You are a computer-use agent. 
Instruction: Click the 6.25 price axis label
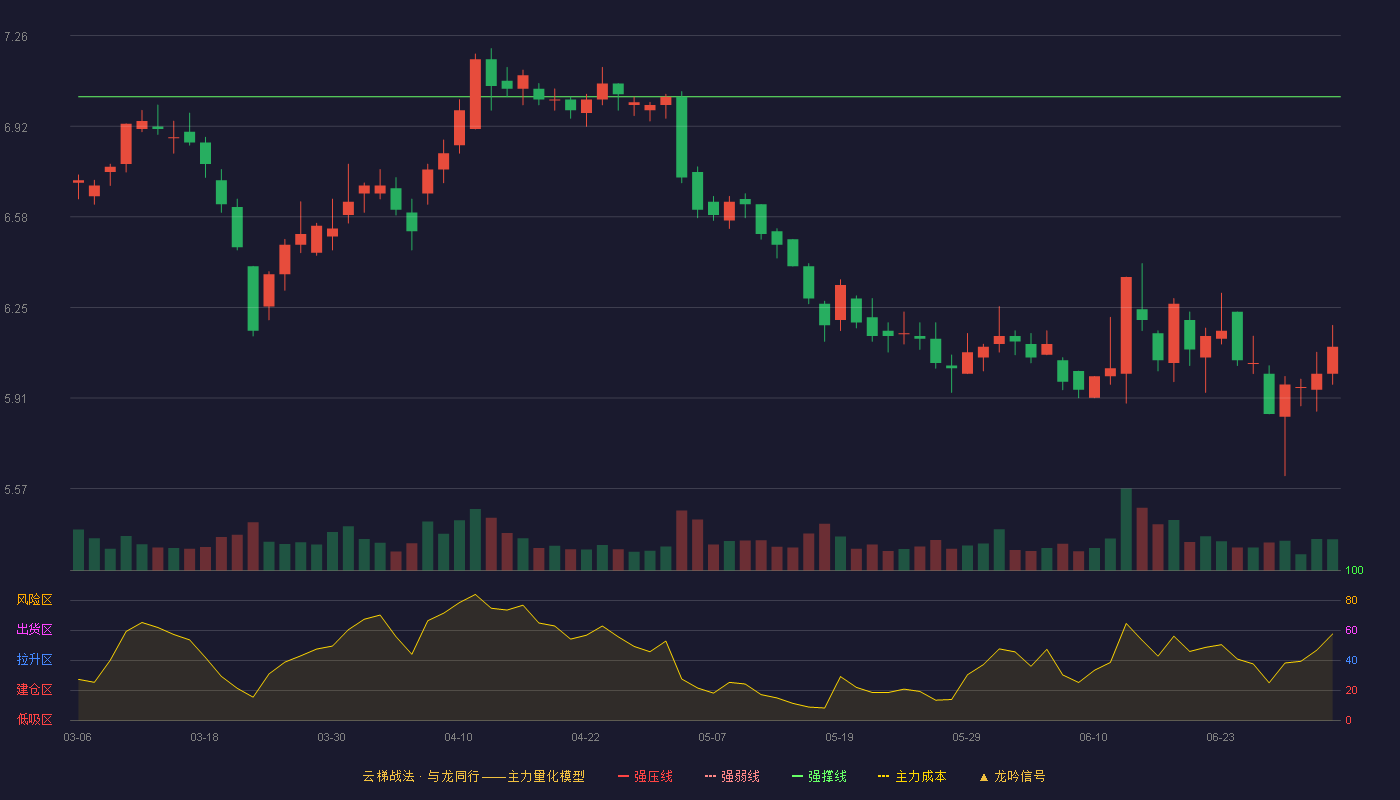coord(16,309)
